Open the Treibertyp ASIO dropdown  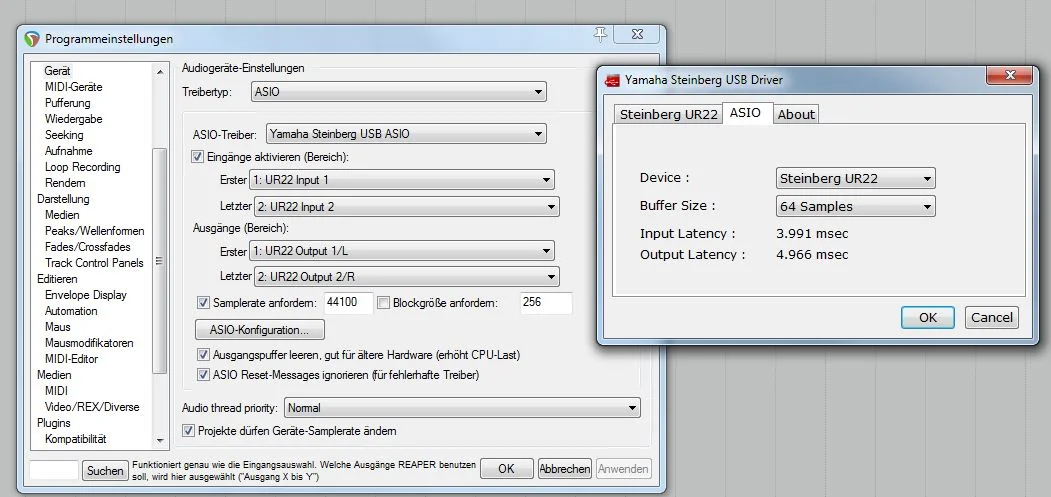point(398,92)
